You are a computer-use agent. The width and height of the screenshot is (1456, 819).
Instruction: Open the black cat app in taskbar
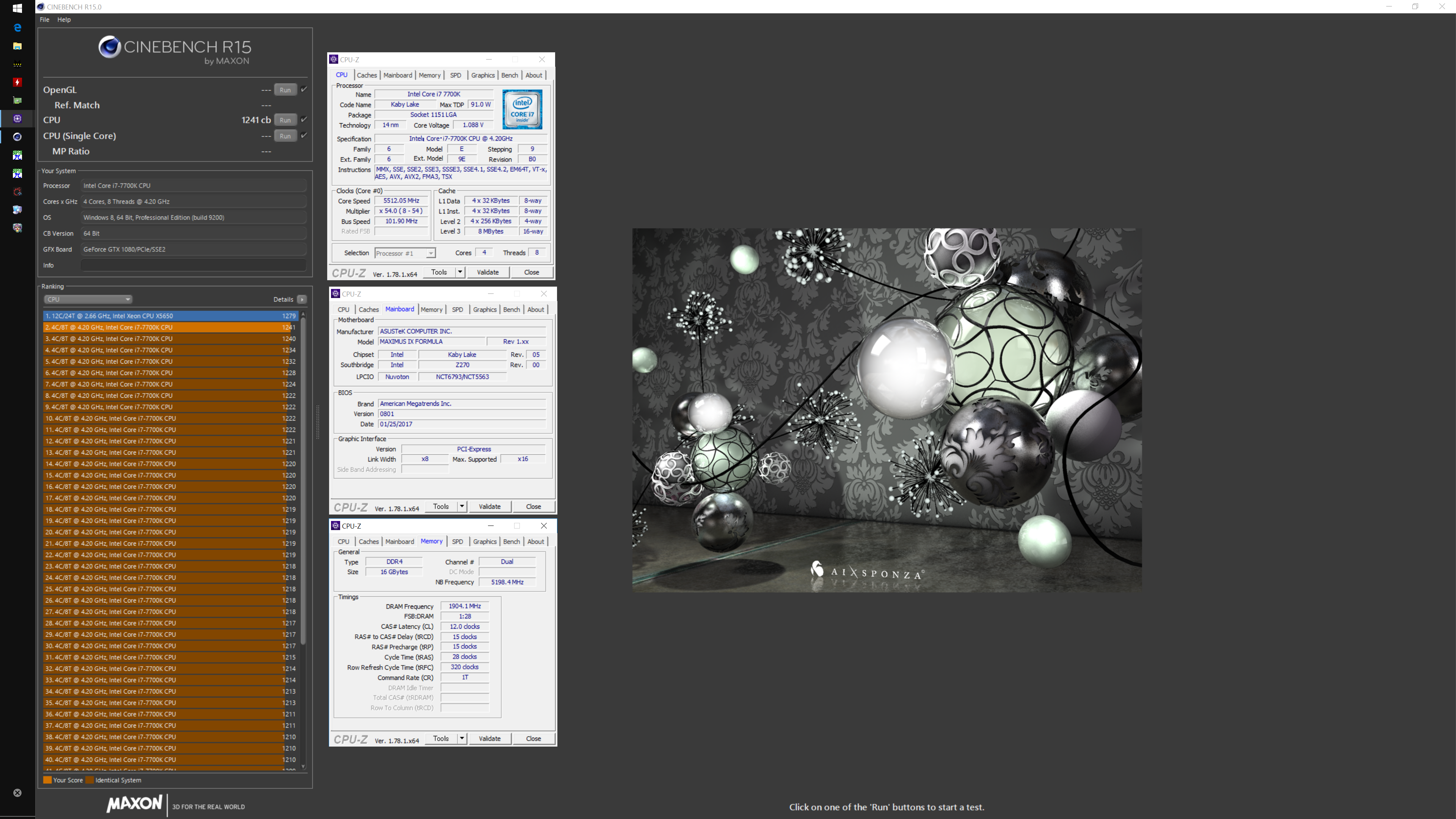click(17, 64)
